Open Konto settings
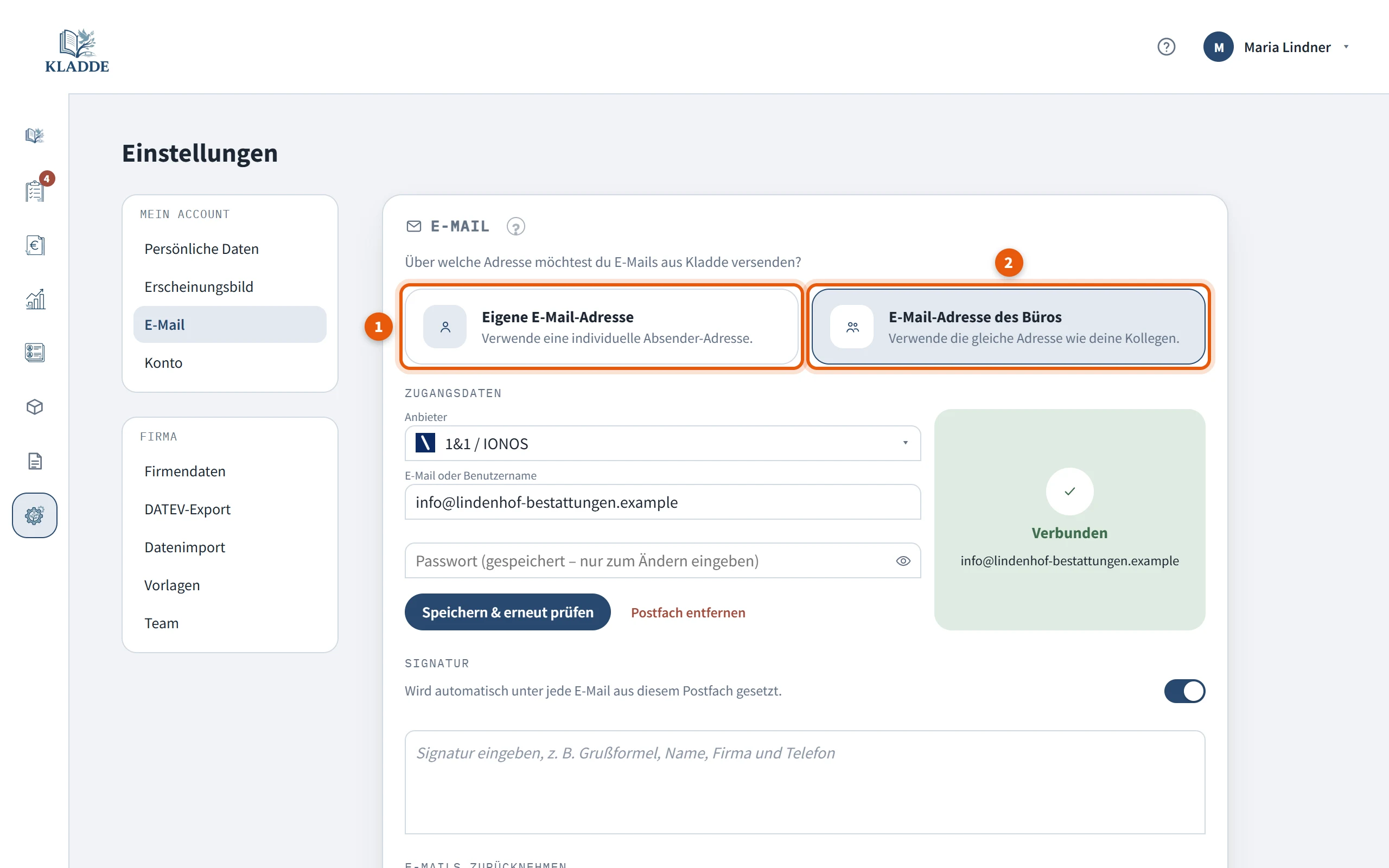Screen dimensions: 1389x868 [x=230, y=363]
